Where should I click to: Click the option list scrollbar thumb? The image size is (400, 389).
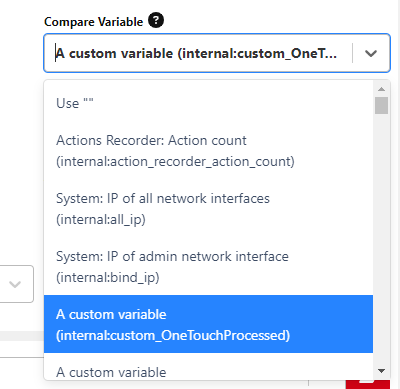381,105
